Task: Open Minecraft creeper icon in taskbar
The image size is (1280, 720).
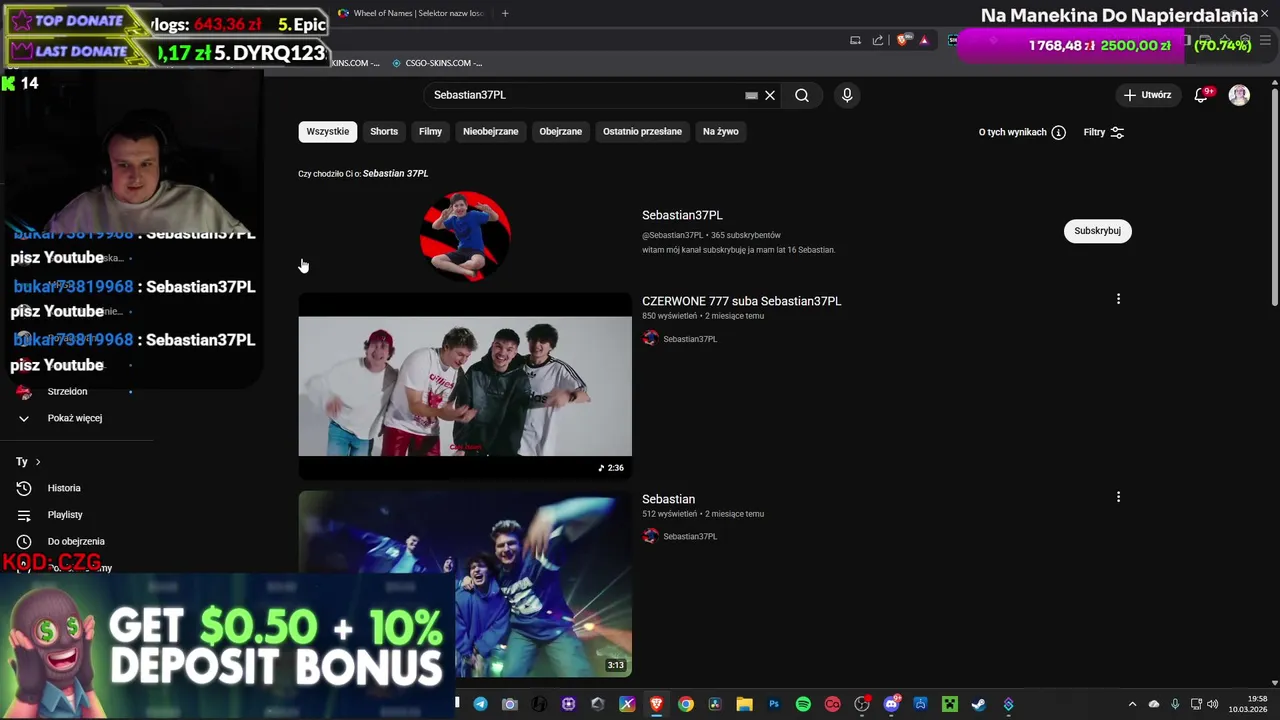Action: [x=949, y=704]
